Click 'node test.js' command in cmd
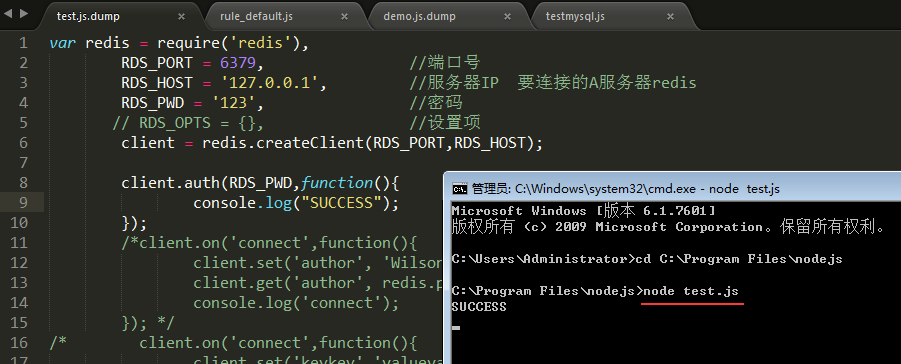This screenshot has height=364, width=901. point(691,292)
